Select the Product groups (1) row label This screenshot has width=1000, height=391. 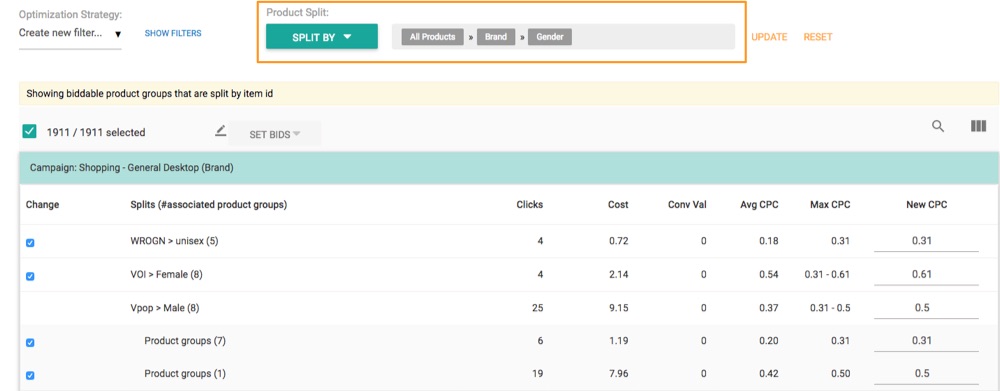click(185, 374)
